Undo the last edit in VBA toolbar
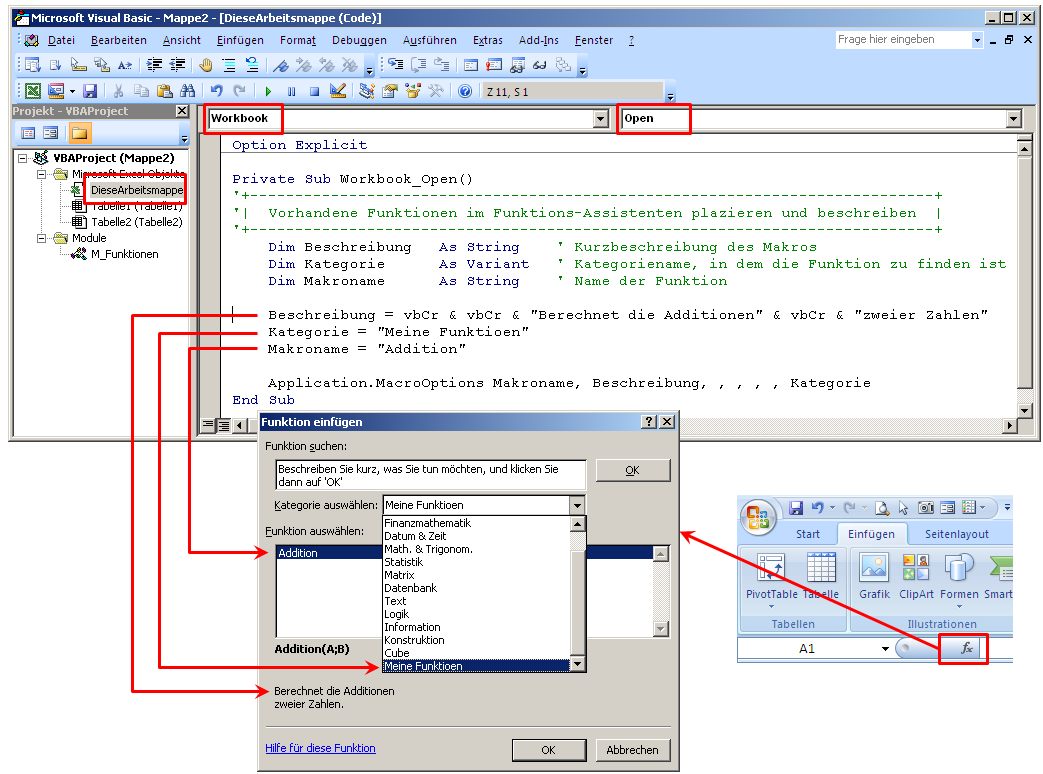This screenshot has width=1043, height=774. [x=216, y=91]
